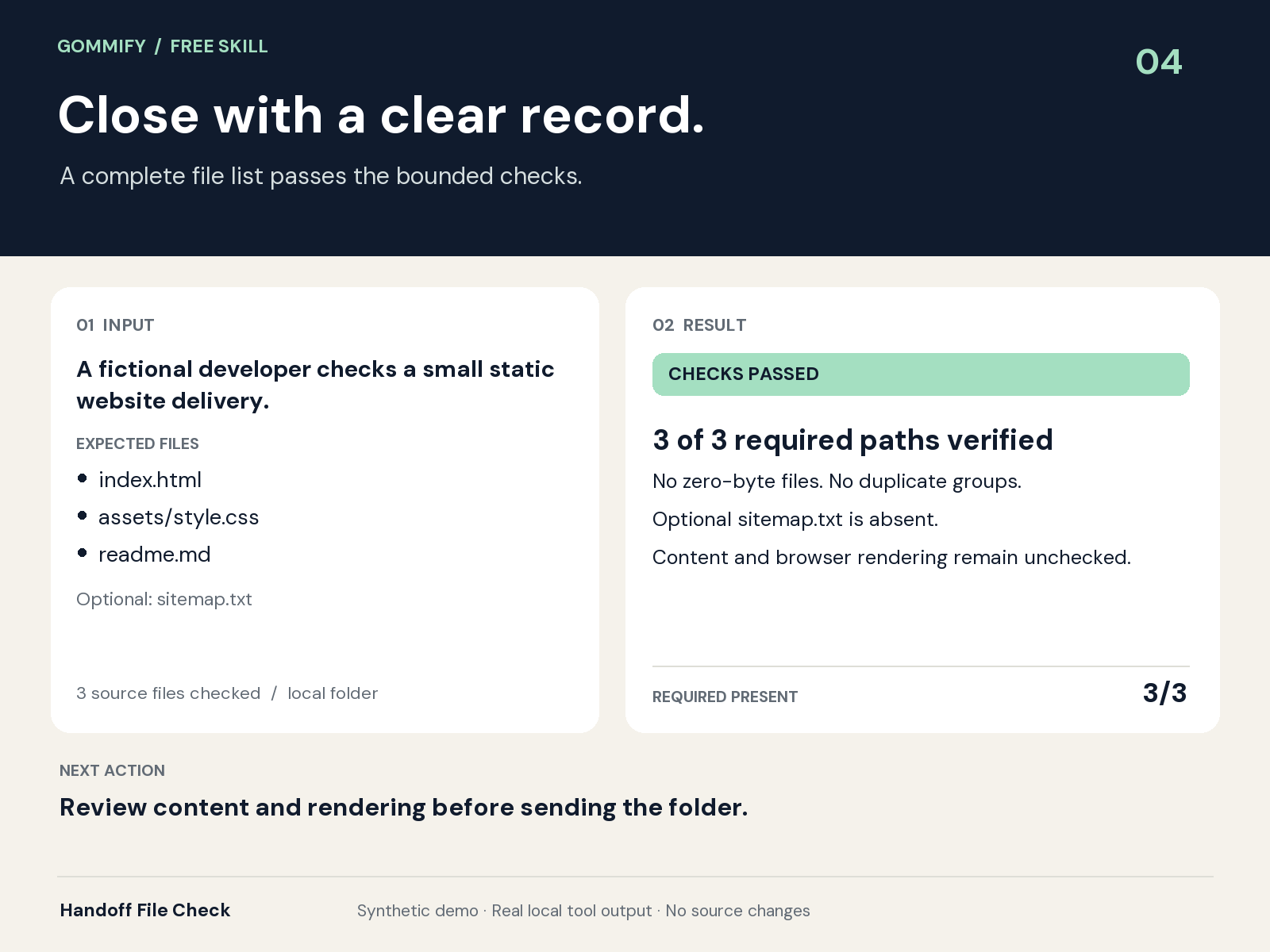Click the REQUIRED PRESENT label
This screenshot has height=952, width=1270.
click(725, 697)
